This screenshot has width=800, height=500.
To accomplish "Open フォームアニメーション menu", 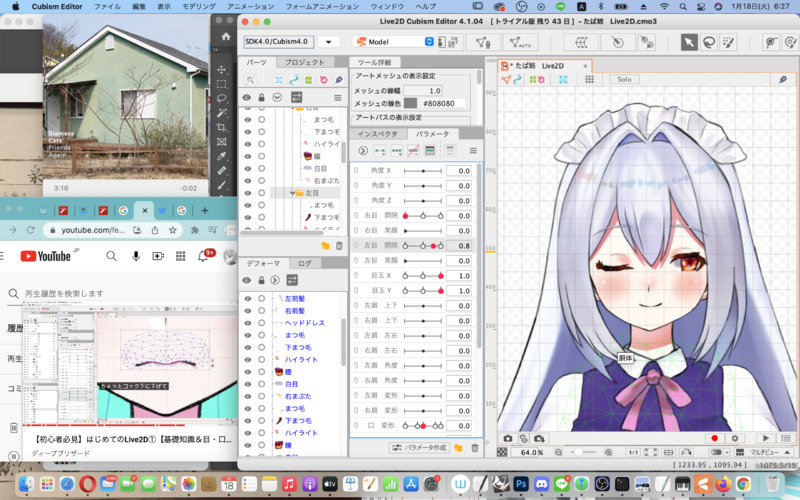I will pyautogui.click(x=322, y=7).
